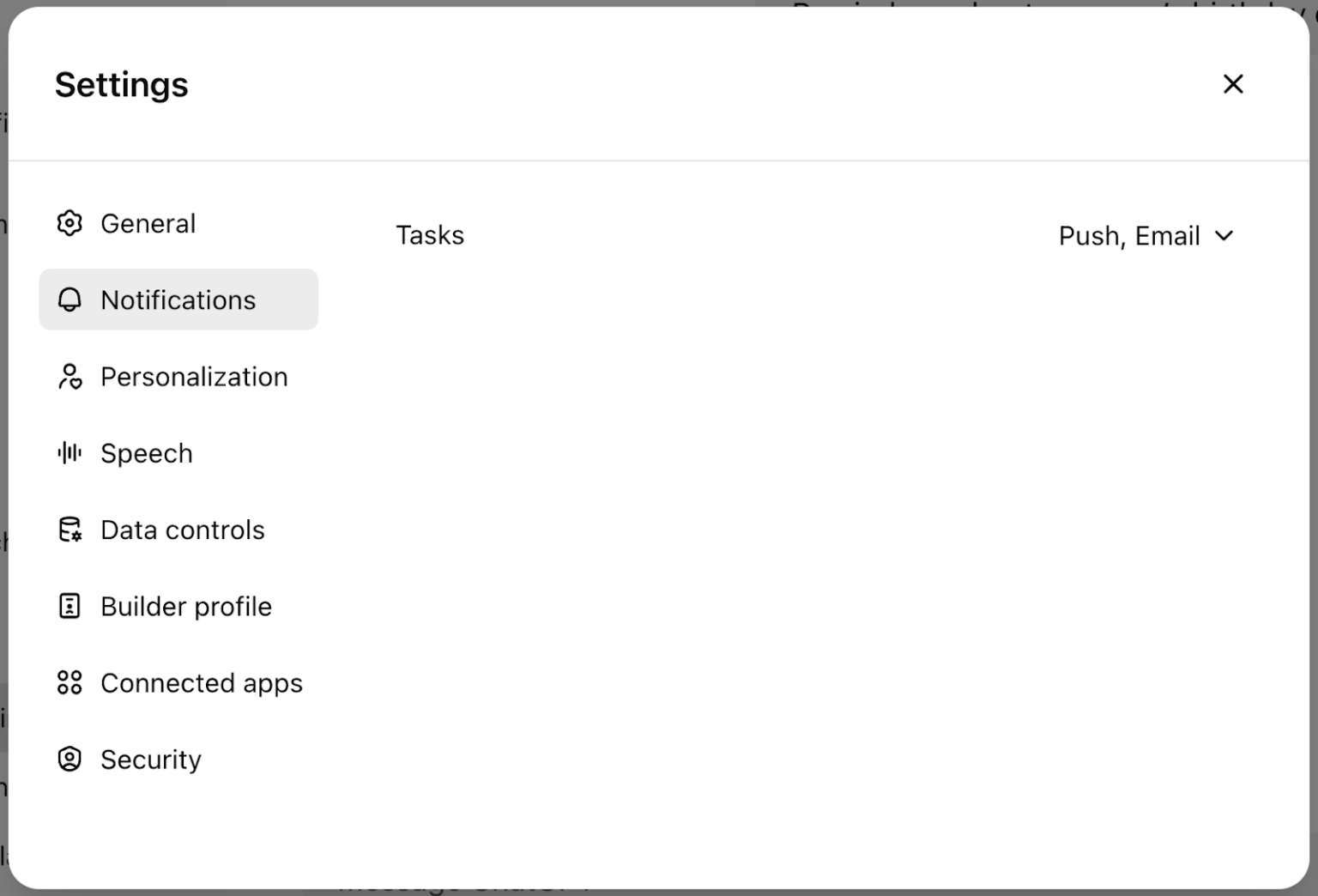
Task: Click the Tasks row label
Action: [430, 235]
